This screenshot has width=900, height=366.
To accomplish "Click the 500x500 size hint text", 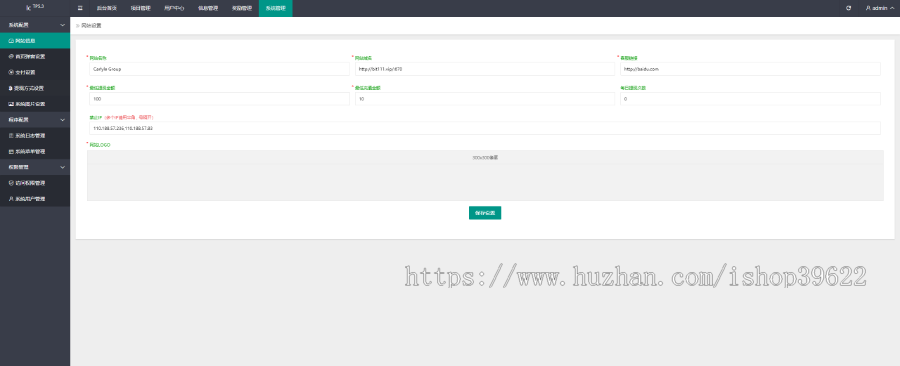I will 485,157.
